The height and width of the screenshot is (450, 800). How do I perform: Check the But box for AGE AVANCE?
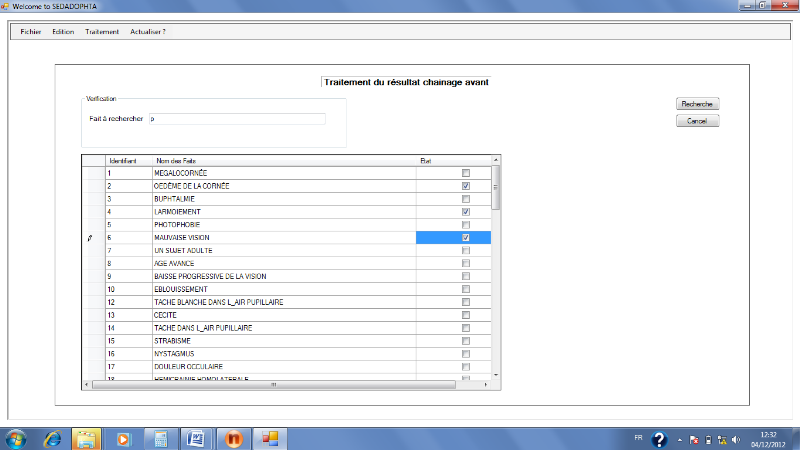pos(466,263)
